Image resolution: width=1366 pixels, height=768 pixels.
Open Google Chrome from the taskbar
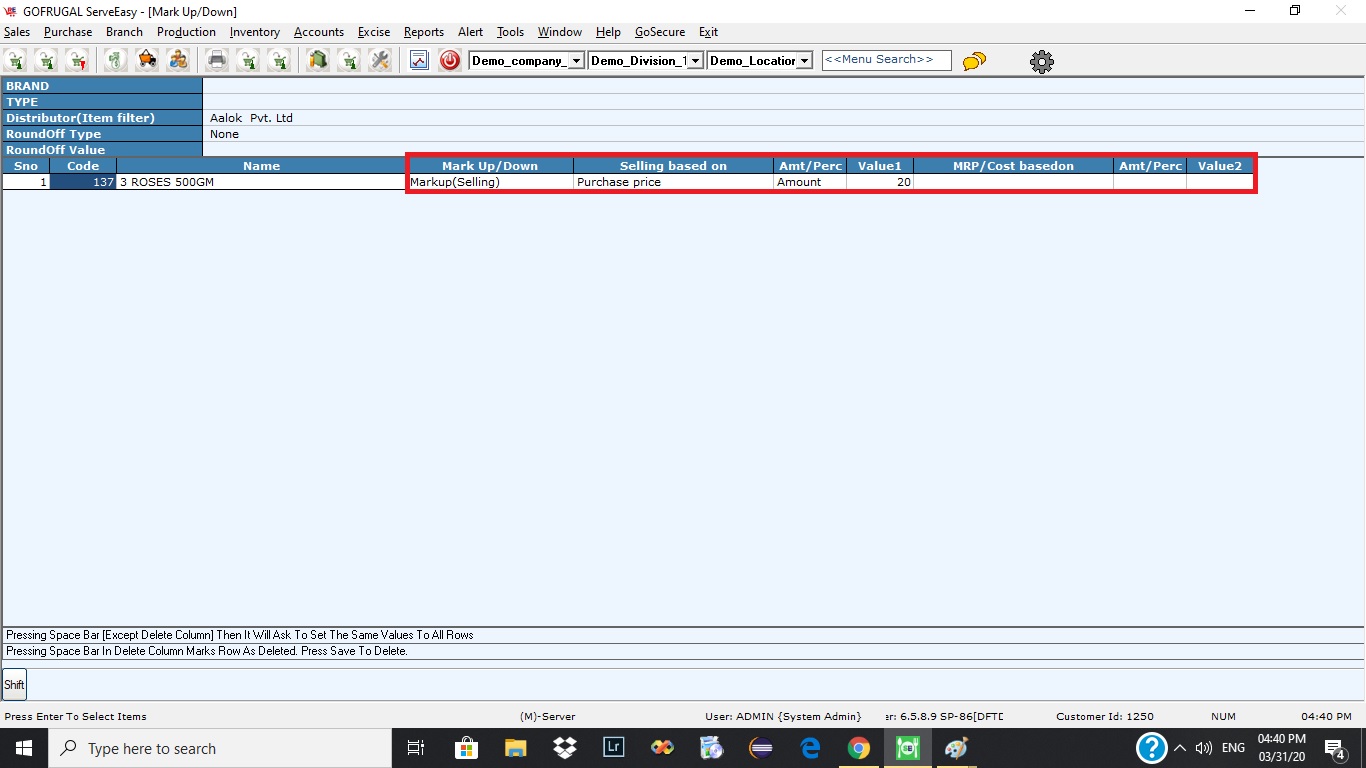pos(858,748)
